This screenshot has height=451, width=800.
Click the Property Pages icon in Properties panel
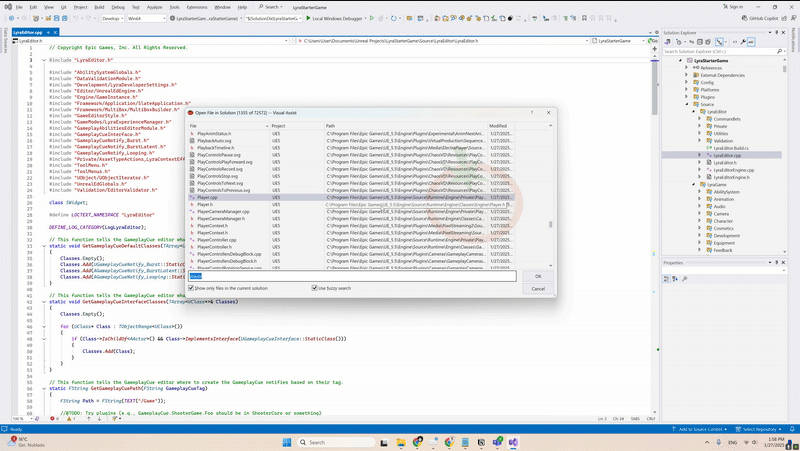(x=685, y=279)
